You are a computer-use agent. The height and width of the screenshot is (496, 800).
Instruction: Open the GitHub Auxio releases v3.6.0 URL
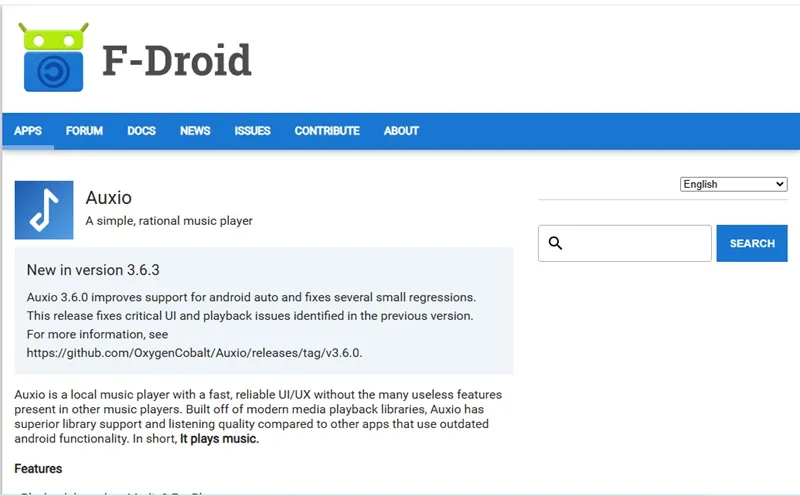point(194,353)
